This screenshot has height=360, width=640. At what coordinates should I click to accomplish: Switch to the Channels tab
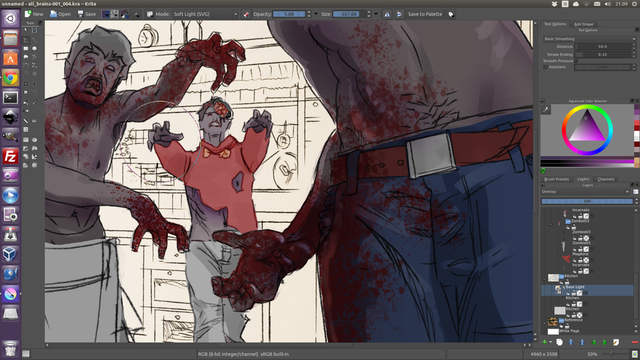pyautogui.click(x=606, y=179)
